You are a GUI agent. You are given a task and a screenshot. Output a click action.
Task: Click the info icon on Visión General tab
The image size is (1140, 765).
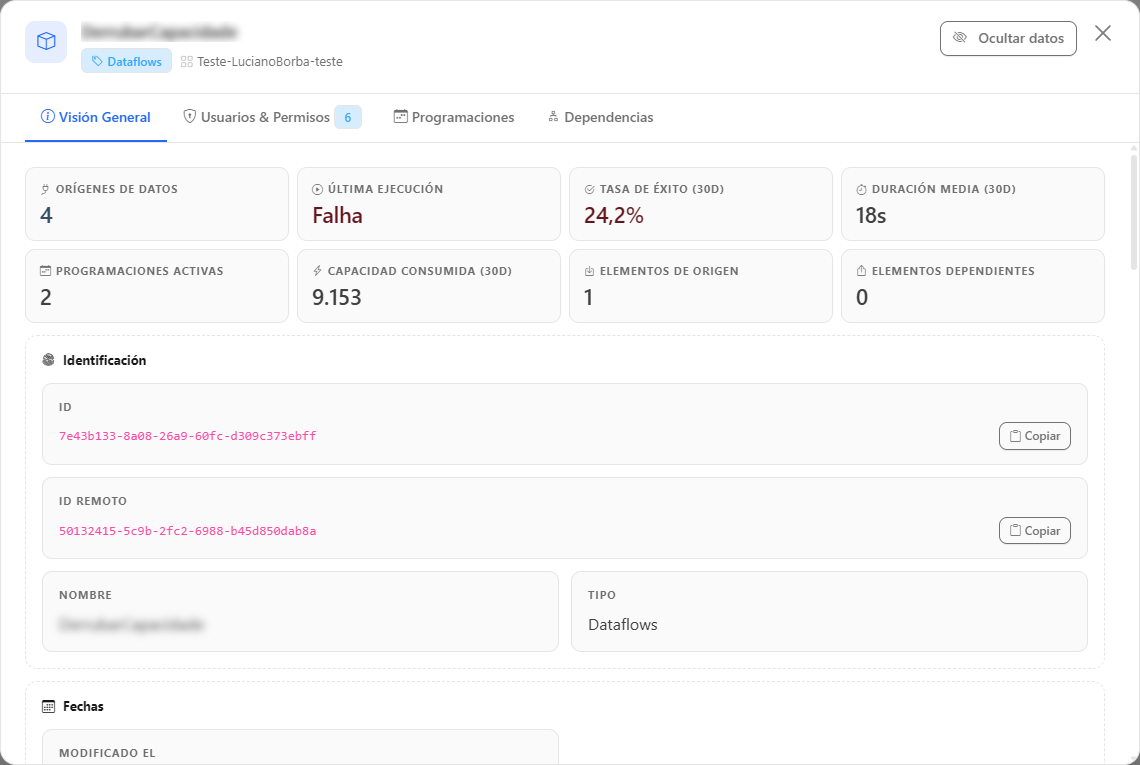tap(47, 116)
